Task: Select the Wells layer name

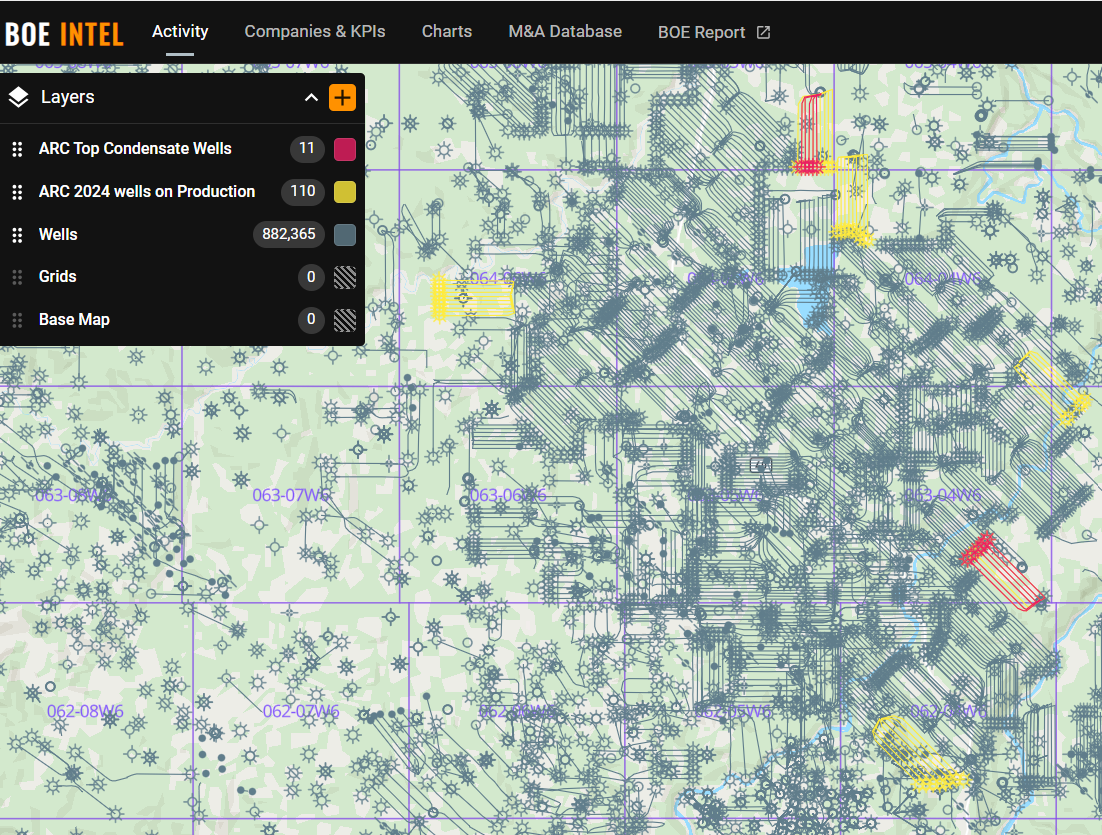Action: click(x=58, y=235)
